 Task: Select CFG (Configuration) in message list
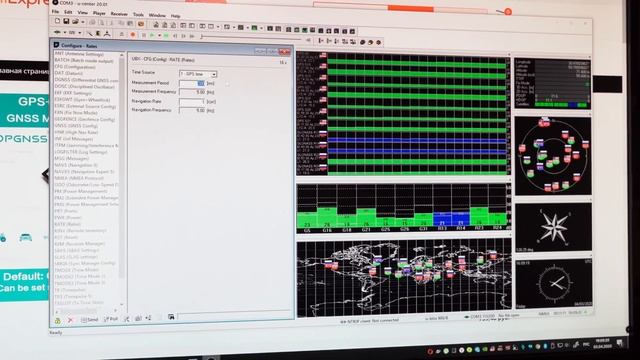point(75,67)
